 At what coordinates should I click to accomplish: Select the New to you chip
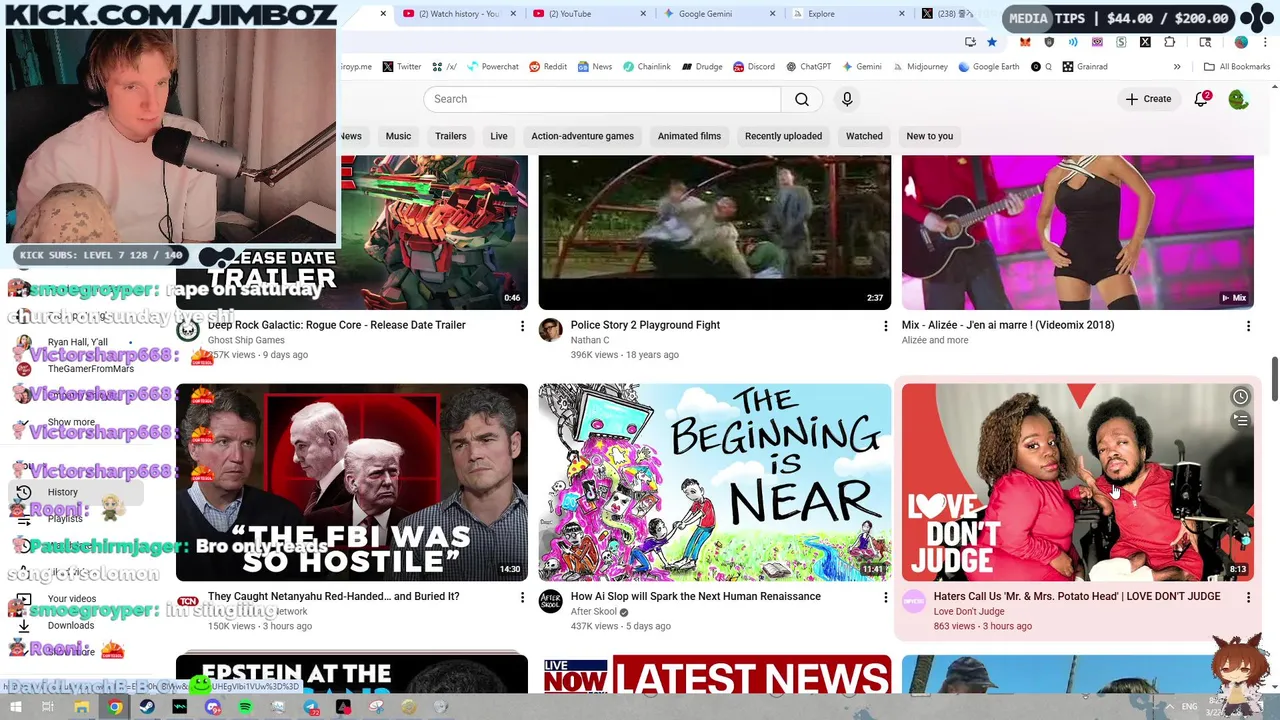tap(930, 136)
